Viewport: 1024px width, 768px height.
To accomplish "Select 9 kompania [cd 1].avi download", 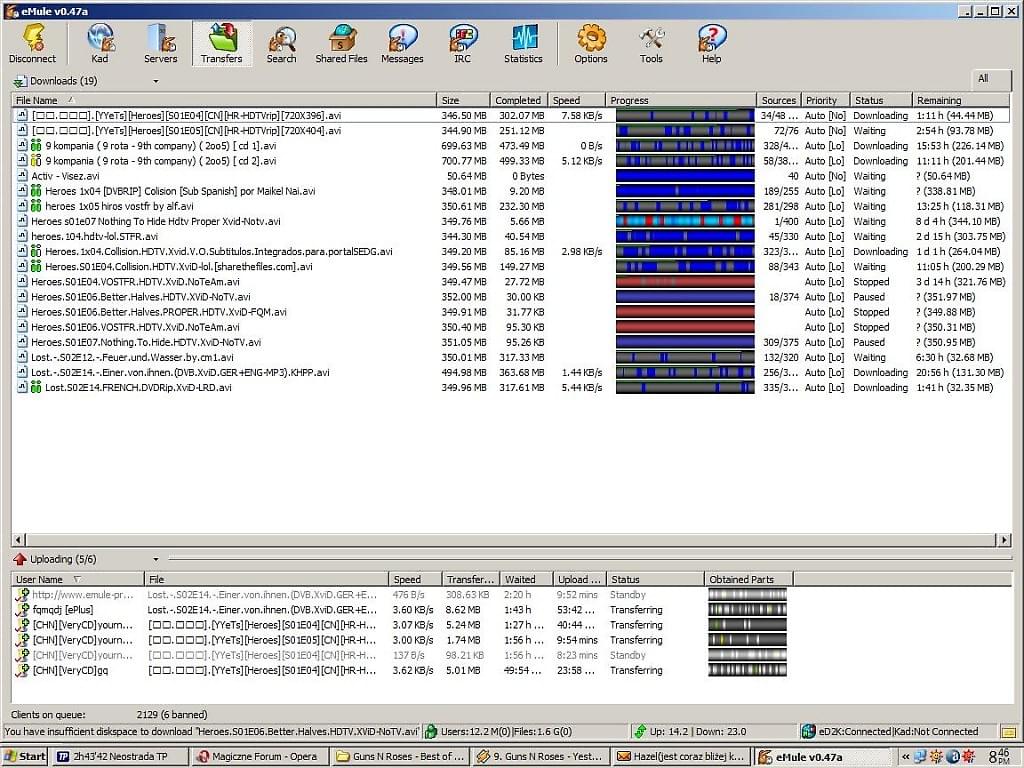I will 511,146.
